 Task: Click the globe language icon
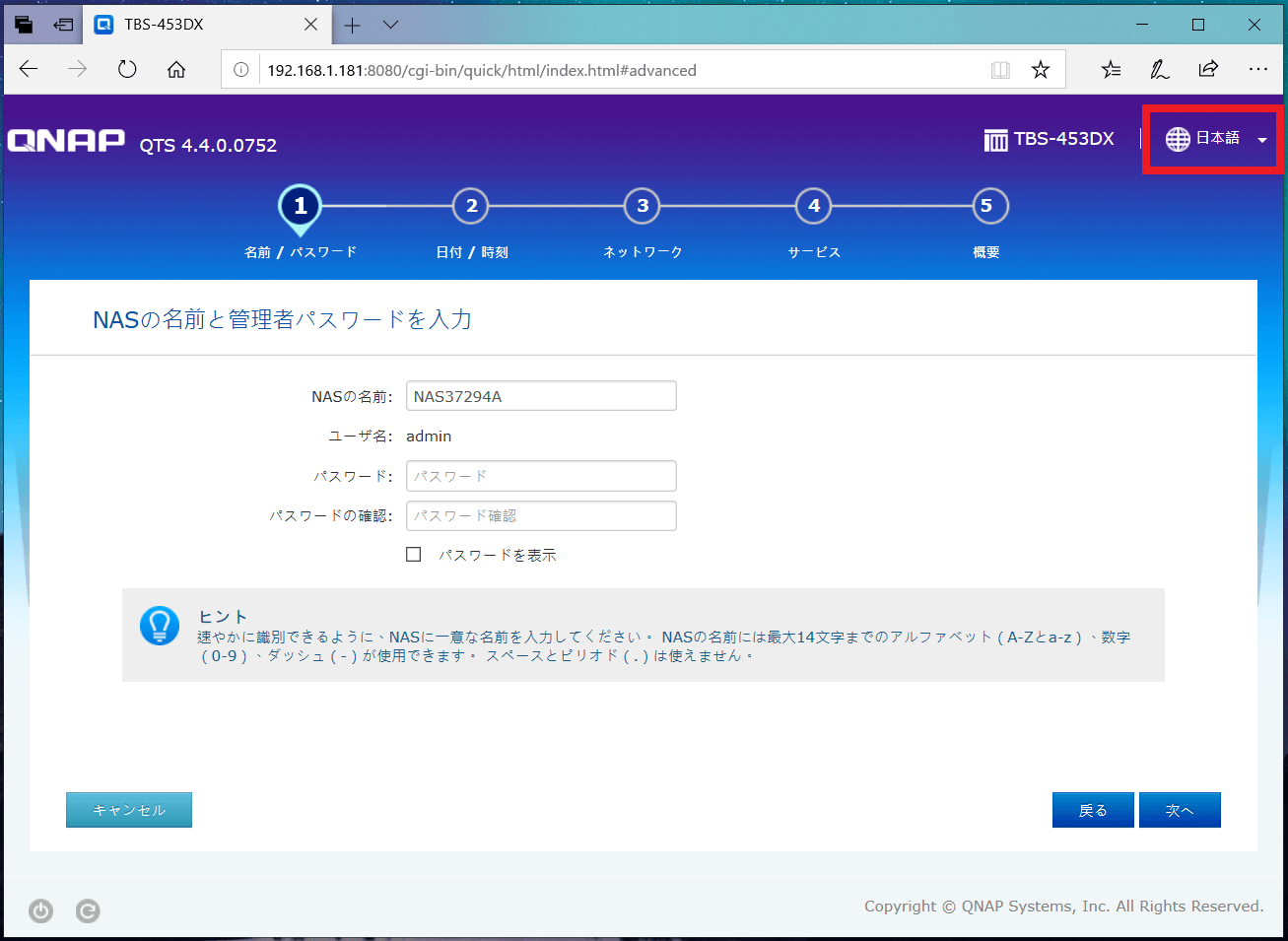[x=1178, y=139]
